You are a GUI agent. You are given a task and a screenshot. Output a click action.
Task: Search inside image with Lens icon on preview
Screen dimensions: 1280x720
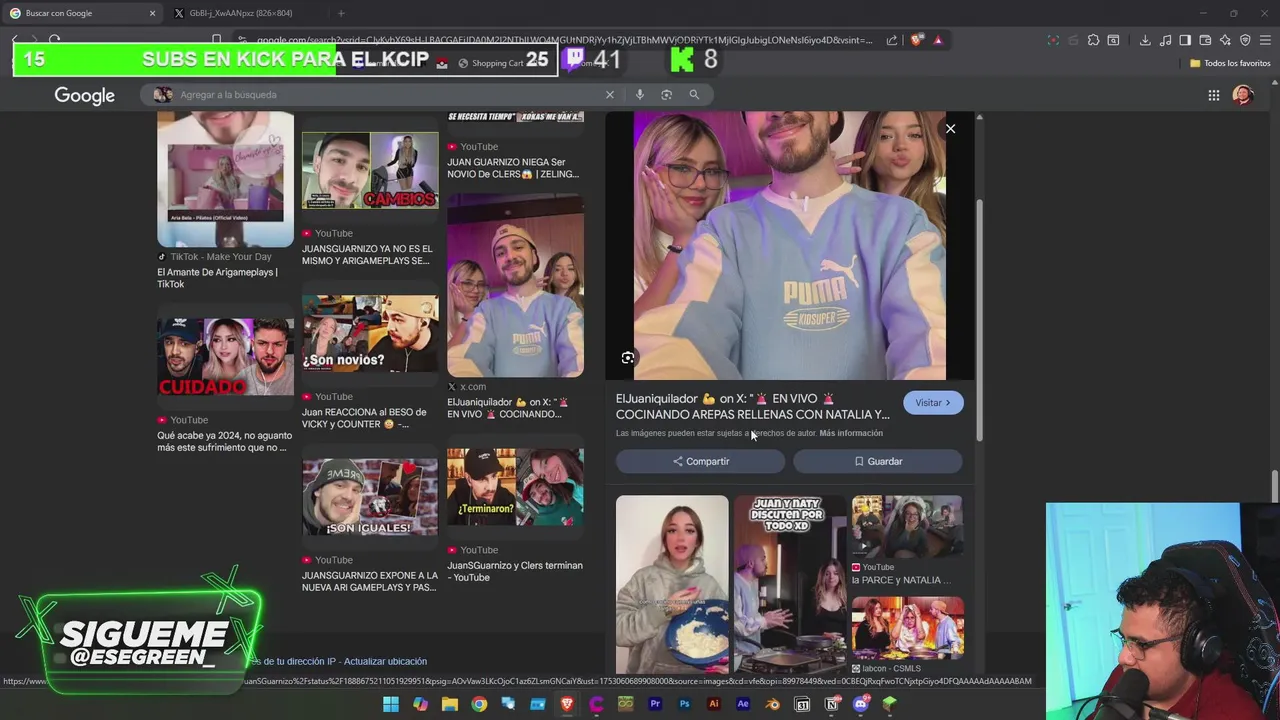[628, 357]
